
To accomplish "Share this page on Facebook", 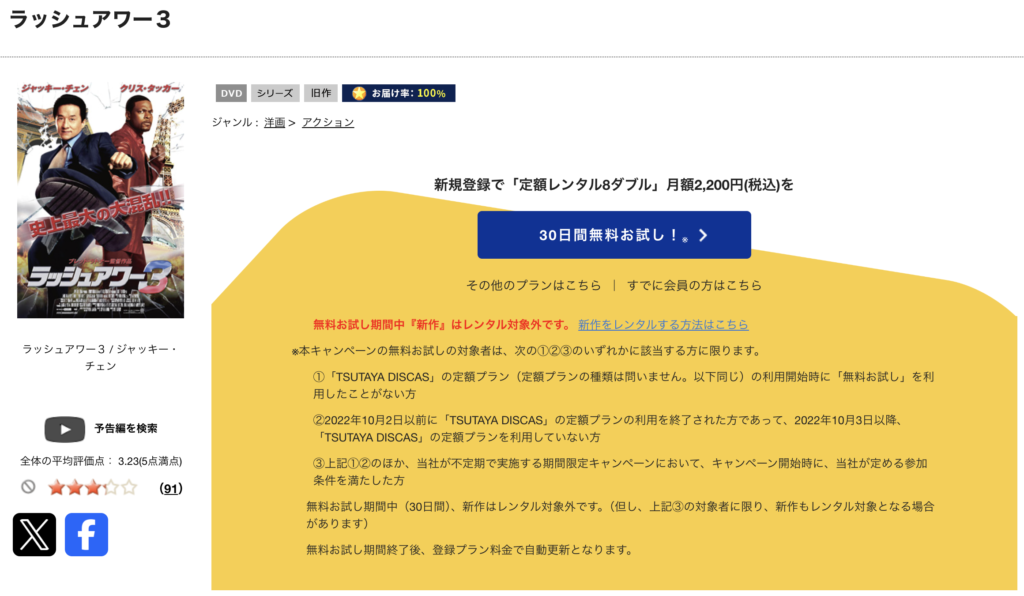I will coord(86,534).
